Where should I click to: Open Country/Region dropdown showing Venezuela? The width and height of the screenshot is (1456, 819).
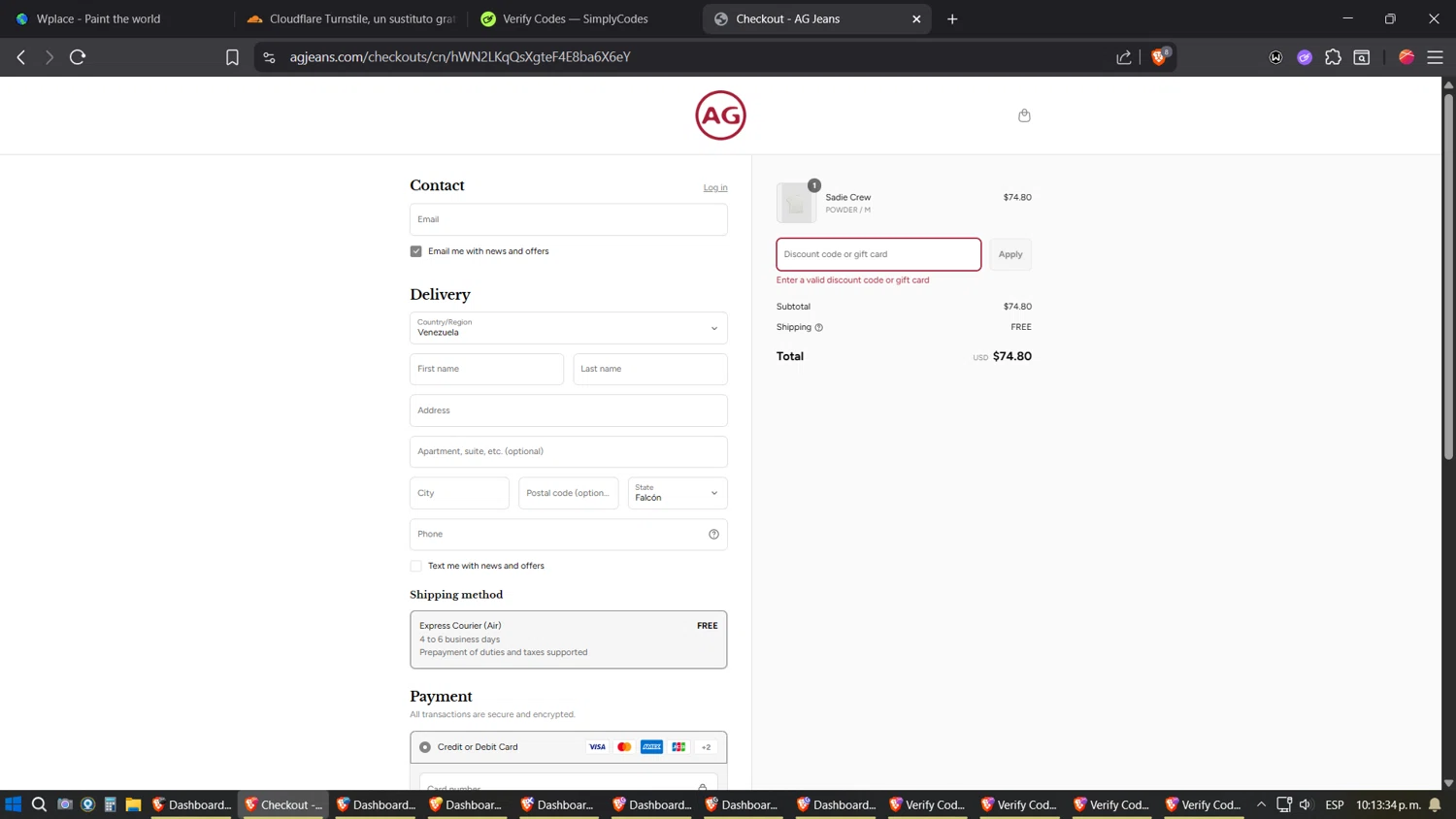pos(568,328)
